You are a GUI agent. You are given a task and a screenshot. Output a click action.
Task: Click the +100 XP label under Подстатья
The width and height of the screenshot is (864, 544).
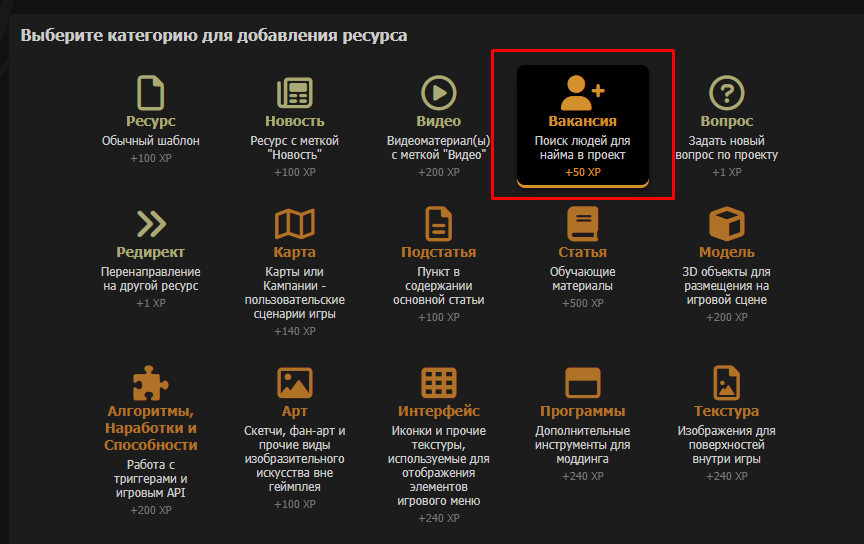[x=439, y=317]
